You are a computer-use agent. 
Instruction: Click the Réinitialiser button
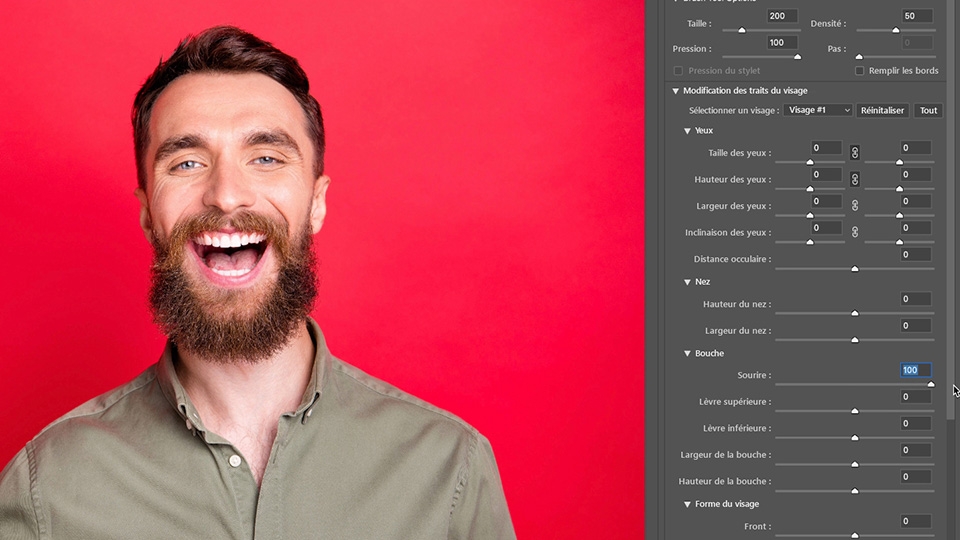[x=882, y=110]
